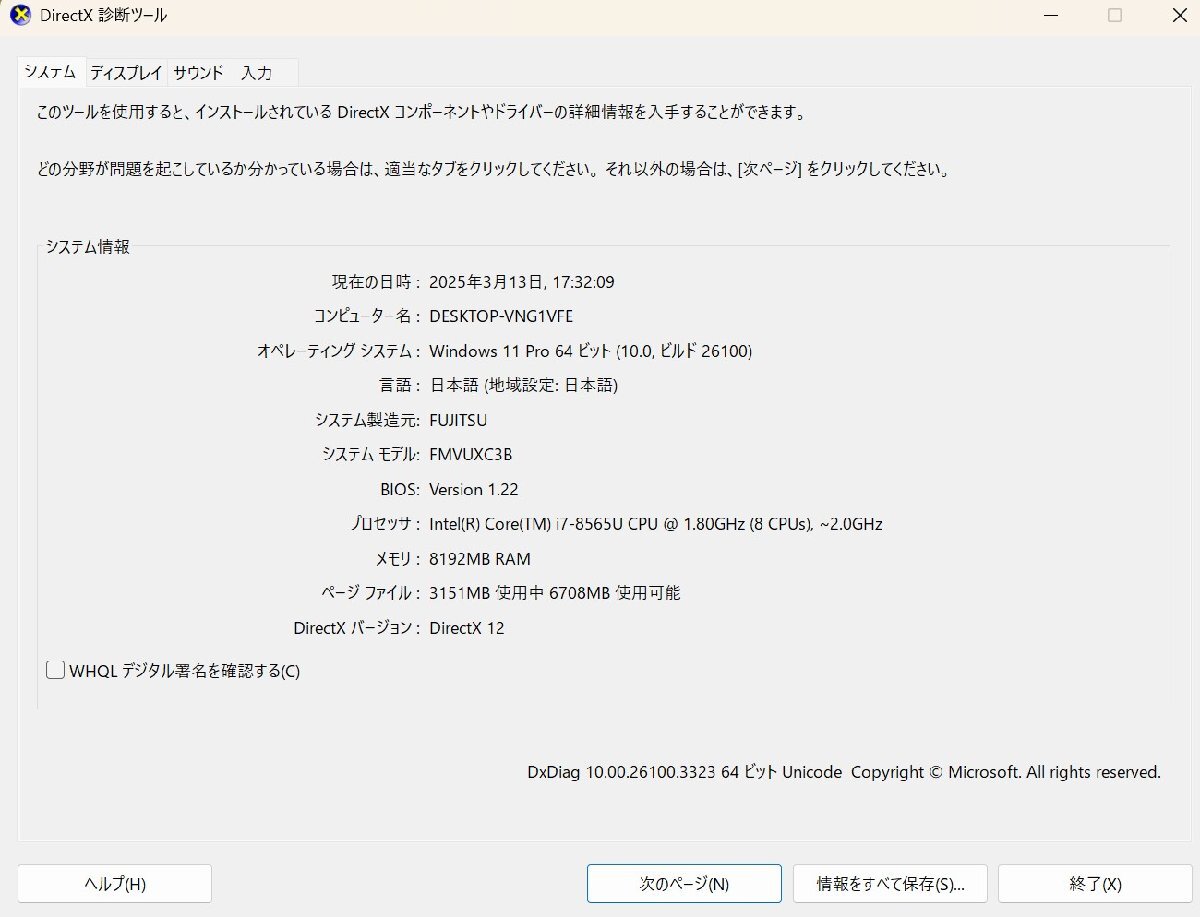Click the ヘルプ(H) button
This screenshot has height=917, width=1200.
113,883
